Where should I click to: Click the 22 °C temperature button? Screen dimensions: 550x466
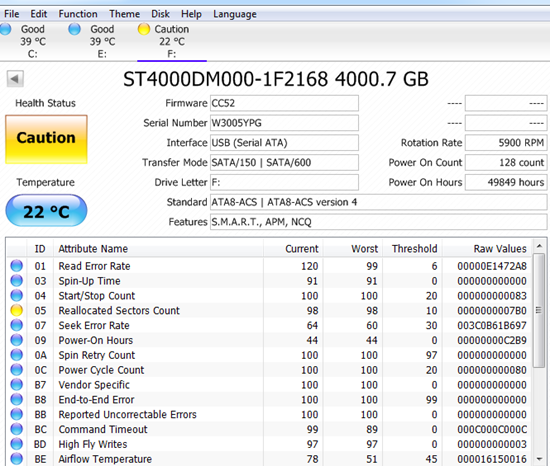46,211
